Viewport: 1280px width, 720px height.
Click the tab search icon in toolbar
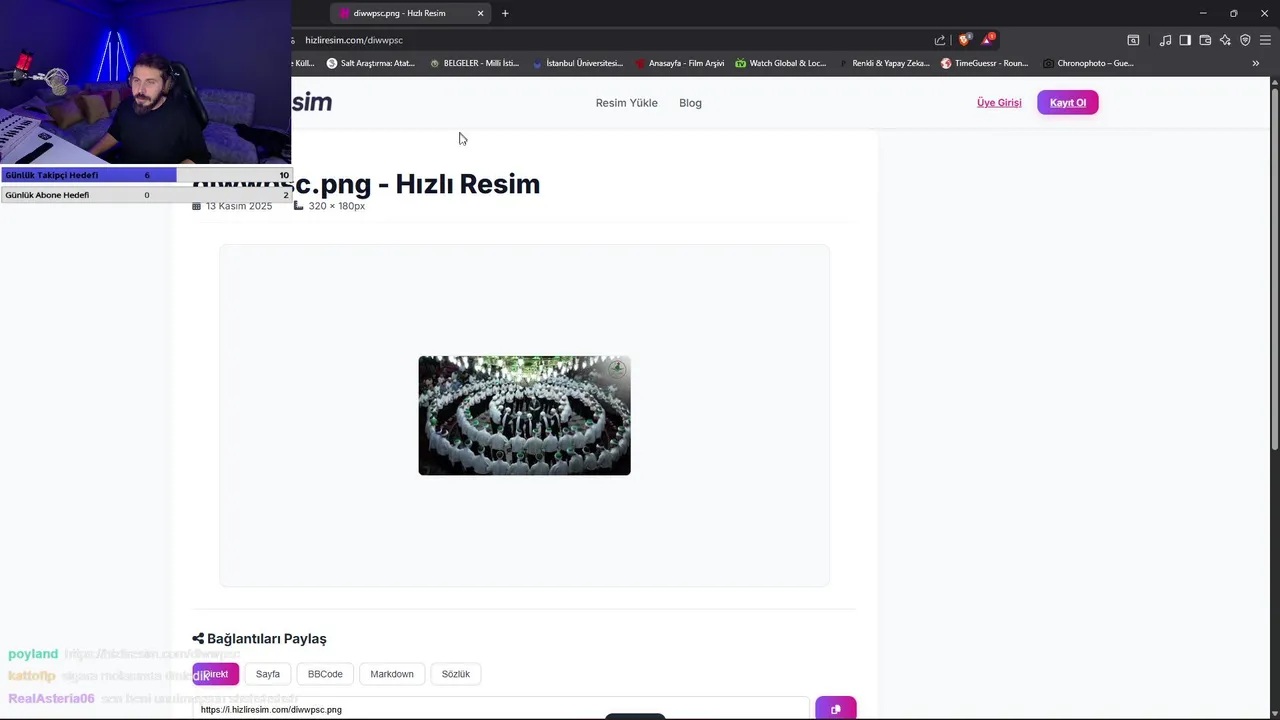1133,40
